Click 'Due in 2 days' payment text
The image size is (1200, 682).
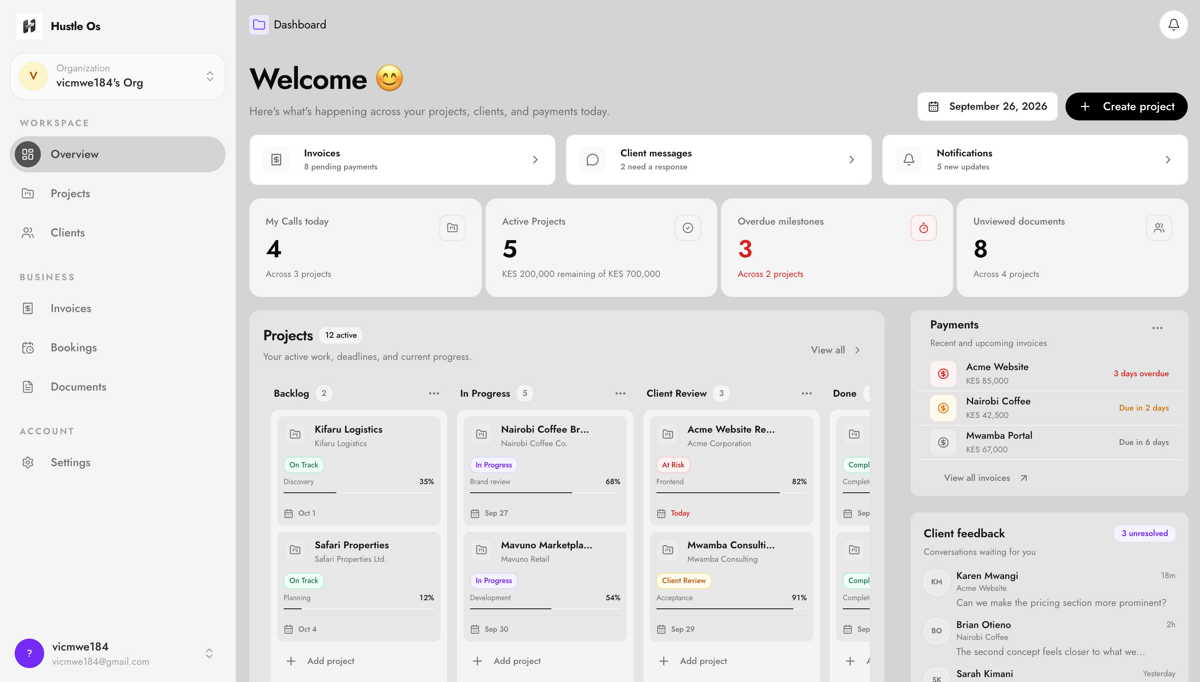pos(1143,408)
